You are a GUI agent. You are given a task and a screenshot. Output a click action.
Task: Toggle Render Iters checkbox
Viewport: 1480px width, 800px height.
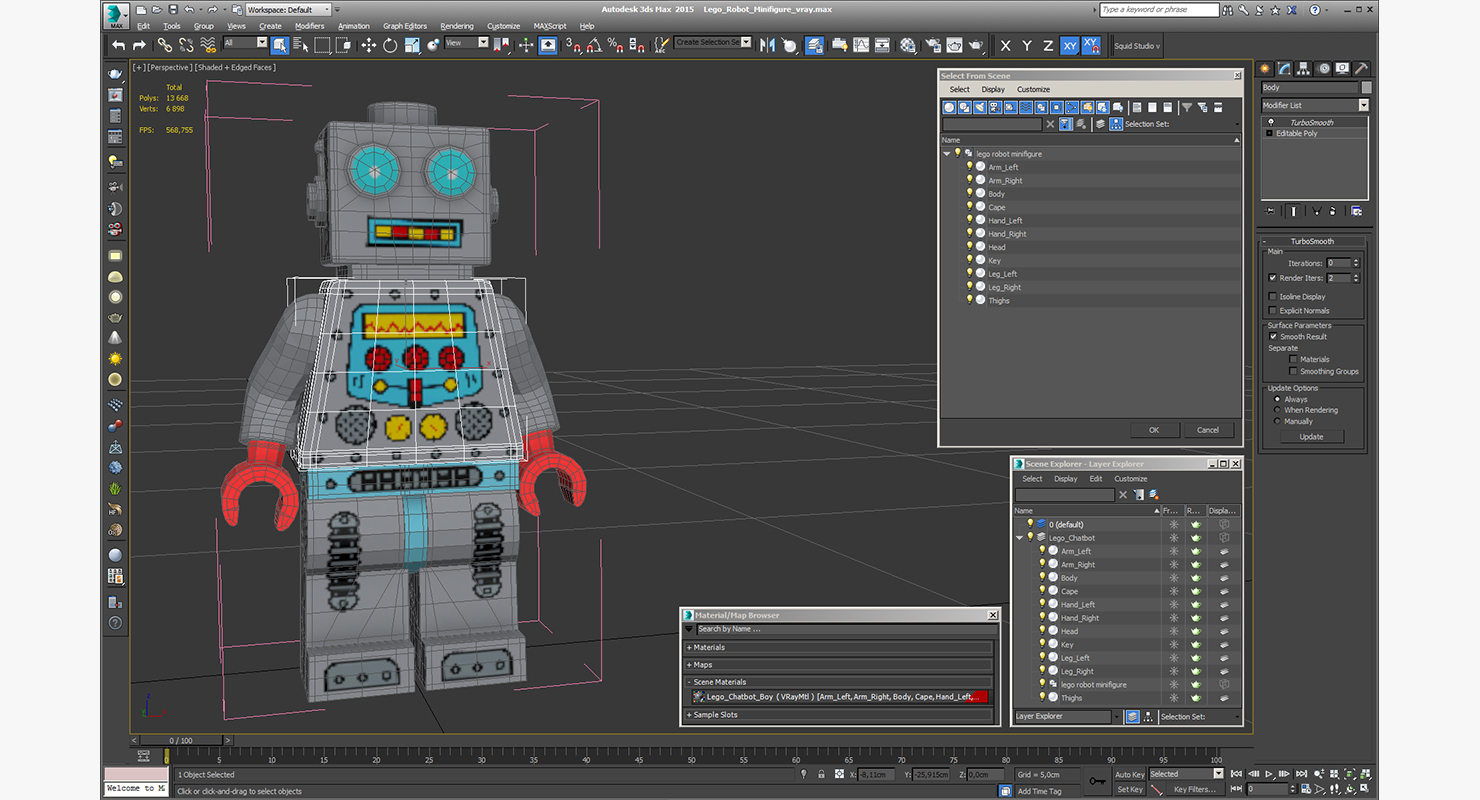click(x=1272, y=278)
